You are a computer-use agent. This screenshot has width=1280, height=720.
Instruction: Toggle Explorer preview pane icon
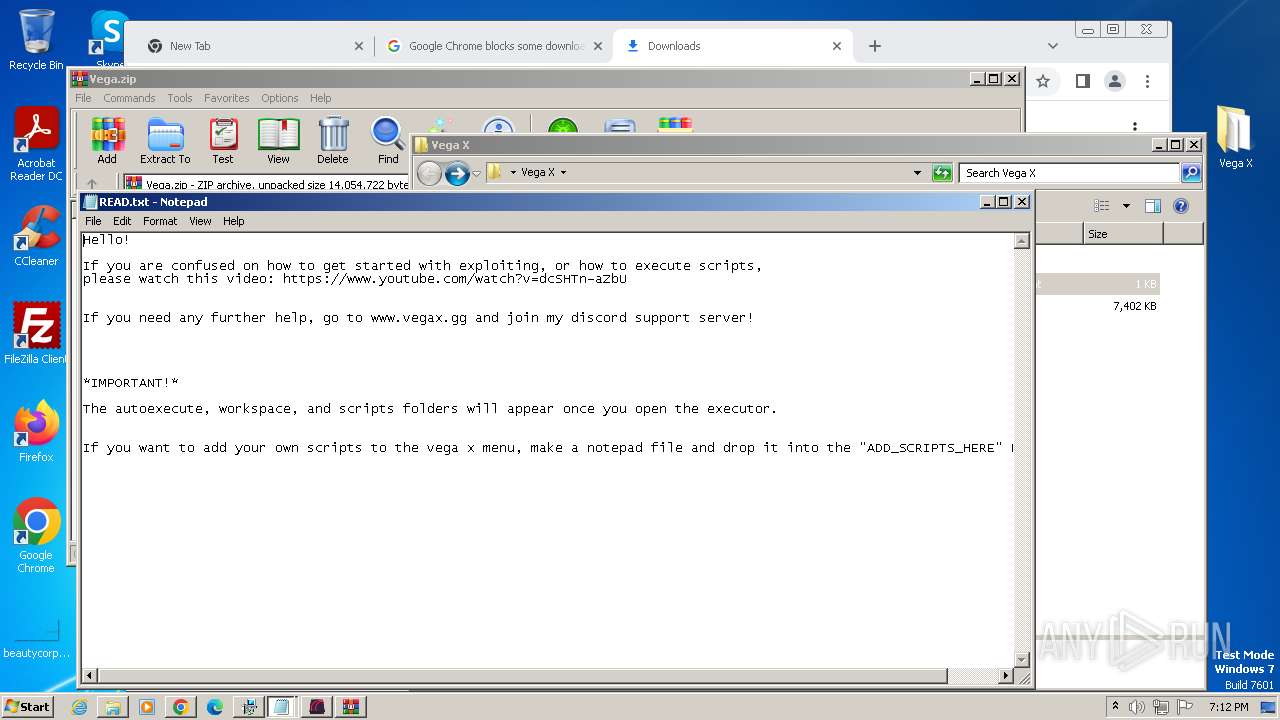pyautogui.click(x=1153, y=206)
